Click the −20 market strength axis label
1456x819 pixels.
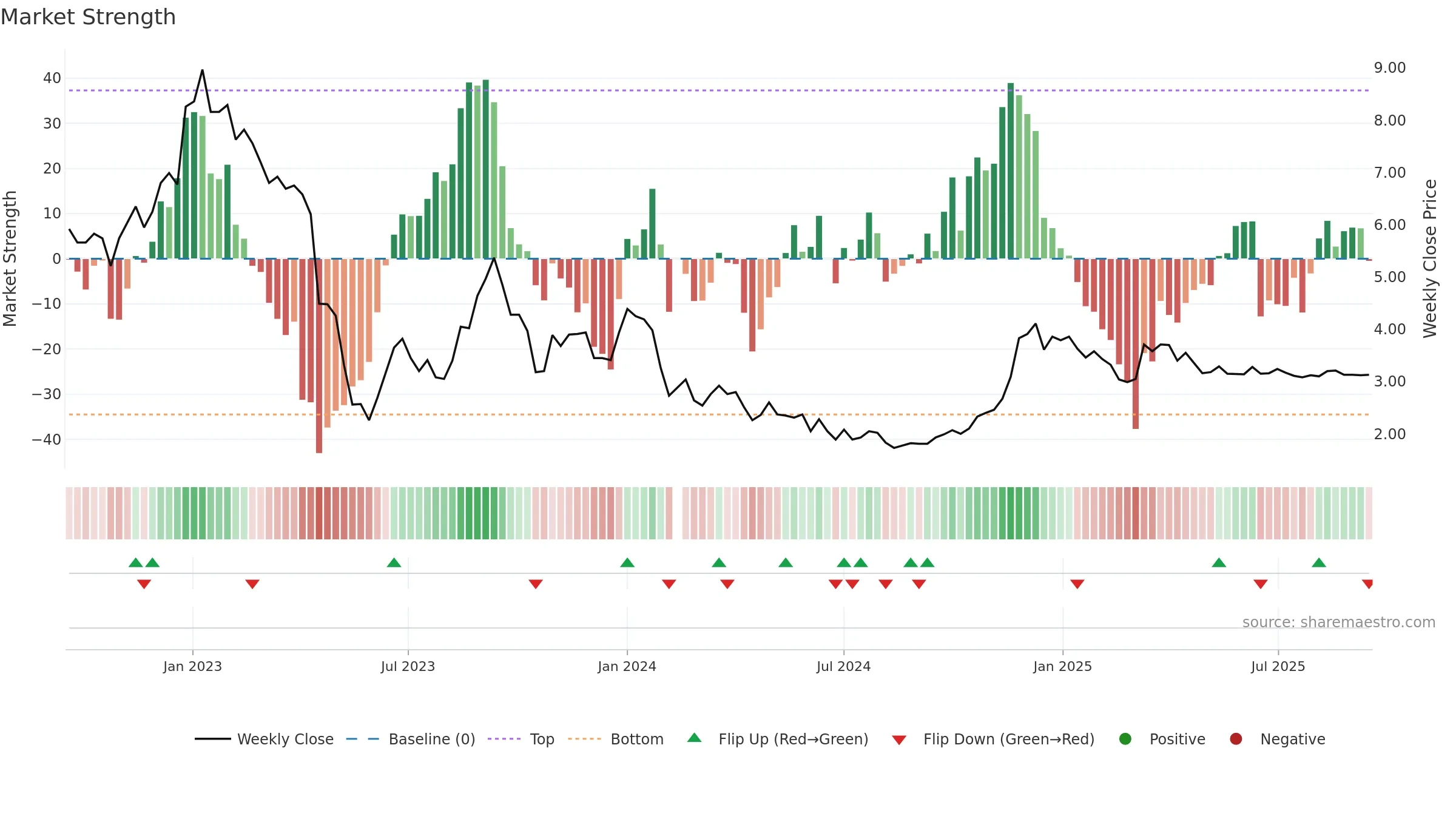pyautogui.click(x=47, y=349)
